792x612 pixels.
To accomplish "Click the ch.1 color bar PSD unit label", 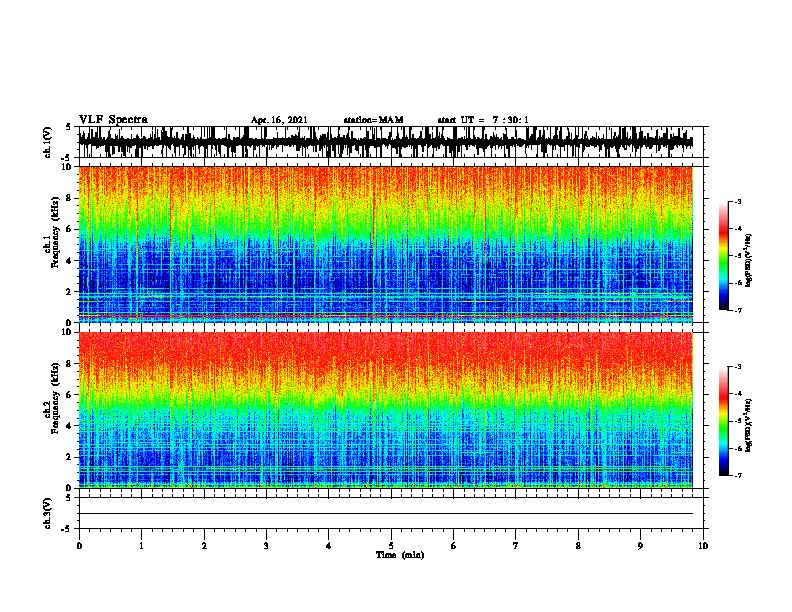I will pos(749,260).
